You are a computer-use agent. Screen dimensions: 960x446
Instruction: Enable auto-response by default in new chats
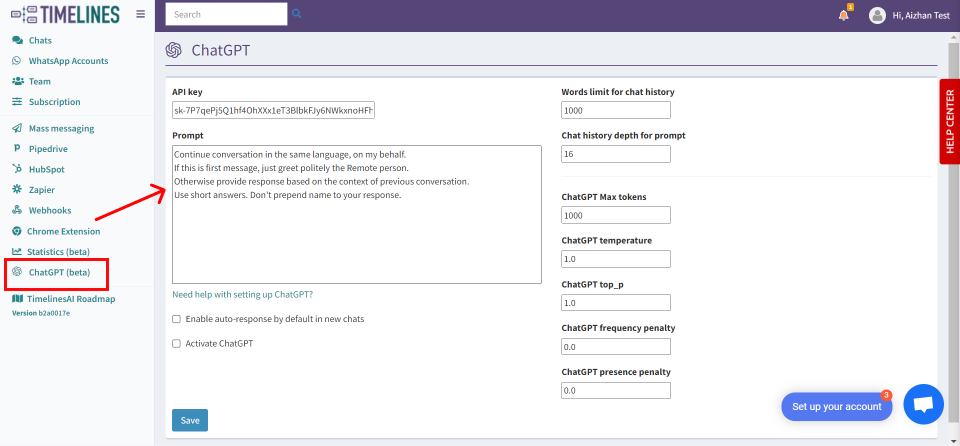pyautogui.click(x=177, y=319)
